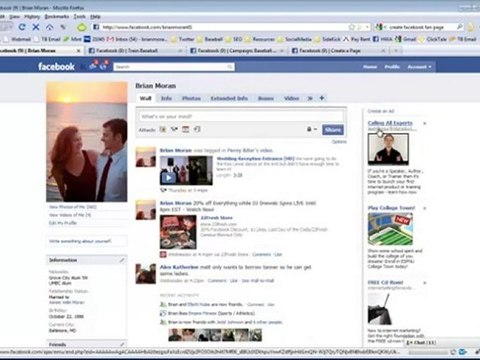Click the Firefox reload button
The image size is (480, 360).
pyautogui.click(x=22, y=27)
